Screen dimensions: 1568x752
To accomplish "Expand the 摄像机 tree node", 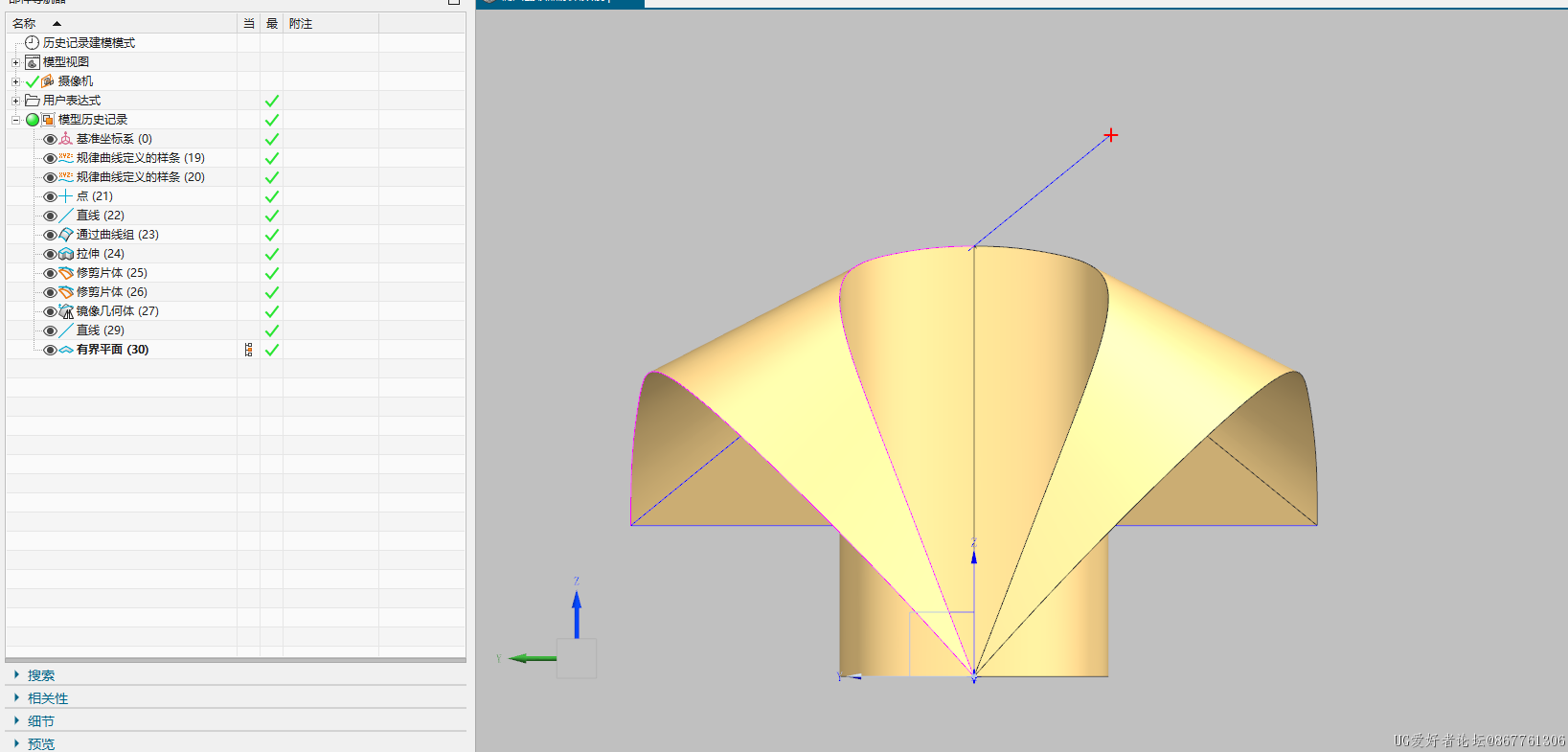I will point(15,81).
